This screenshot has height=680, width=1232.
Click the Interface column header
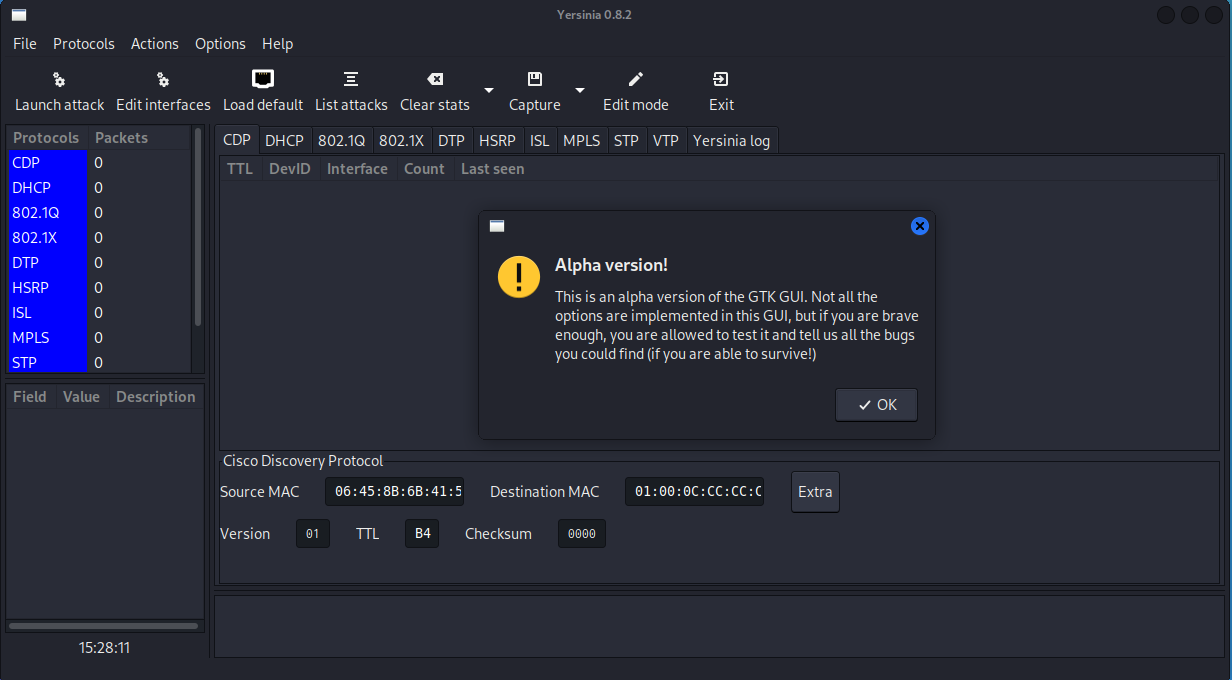[x=357, y=169]
